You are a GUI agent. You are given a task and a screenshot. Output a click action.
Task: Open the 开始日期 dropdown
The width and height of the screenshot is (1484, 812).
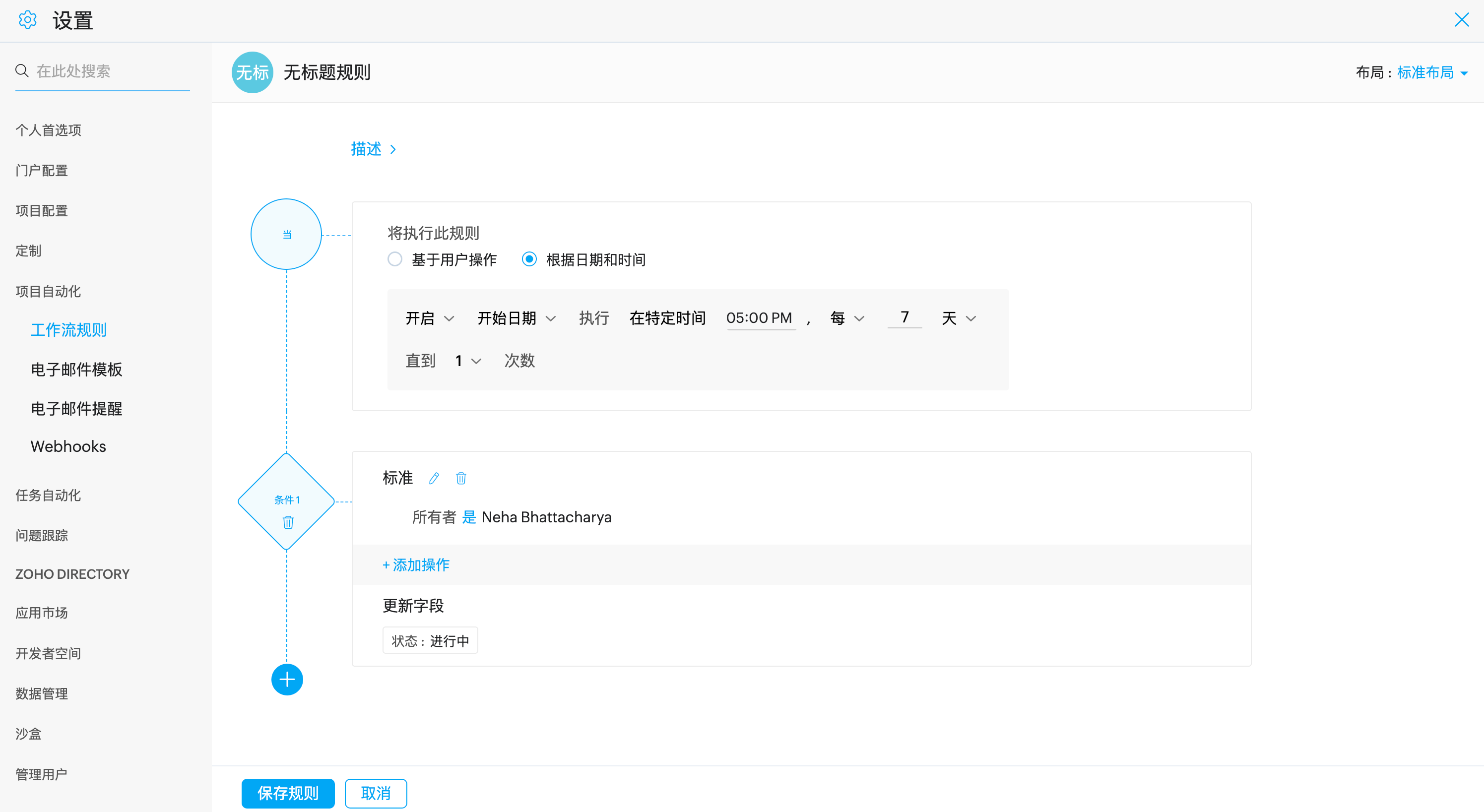point(516,318)
